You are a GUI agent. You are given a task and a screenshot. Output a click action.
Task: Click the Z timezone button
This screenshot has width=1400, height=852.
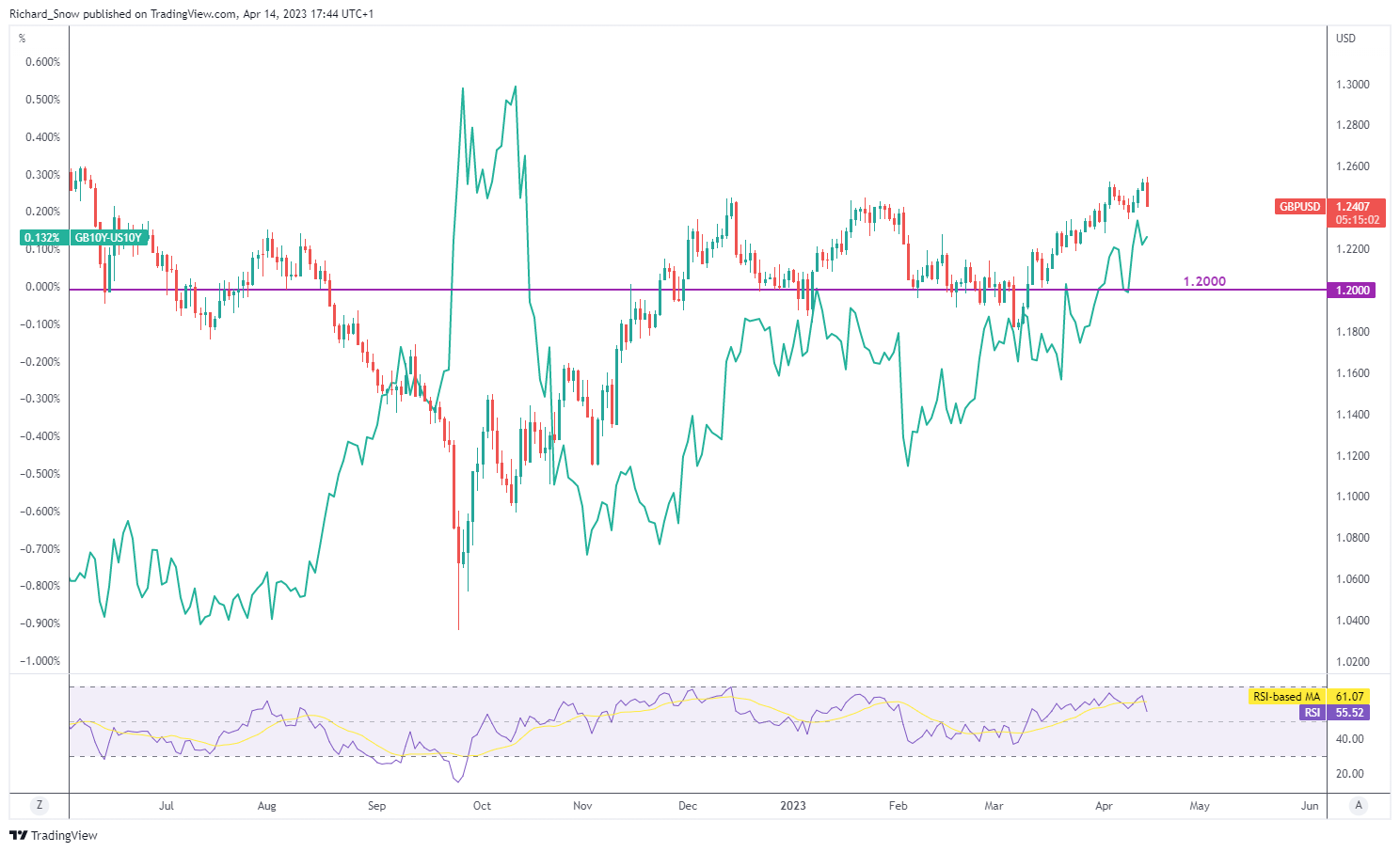tap(39, 805)
